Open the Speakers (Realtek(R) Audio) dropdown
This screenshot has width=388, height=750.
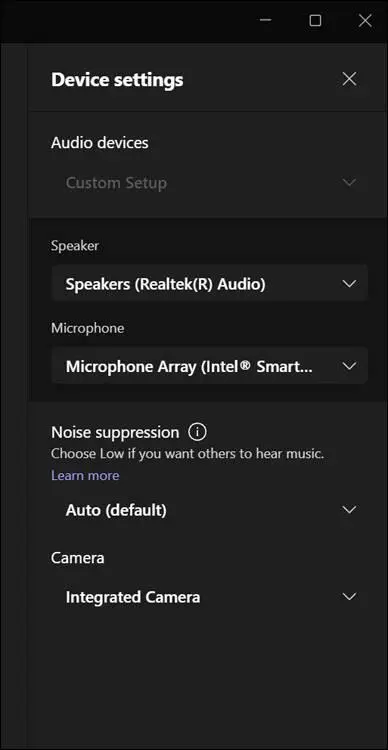[x=210, y=284]
